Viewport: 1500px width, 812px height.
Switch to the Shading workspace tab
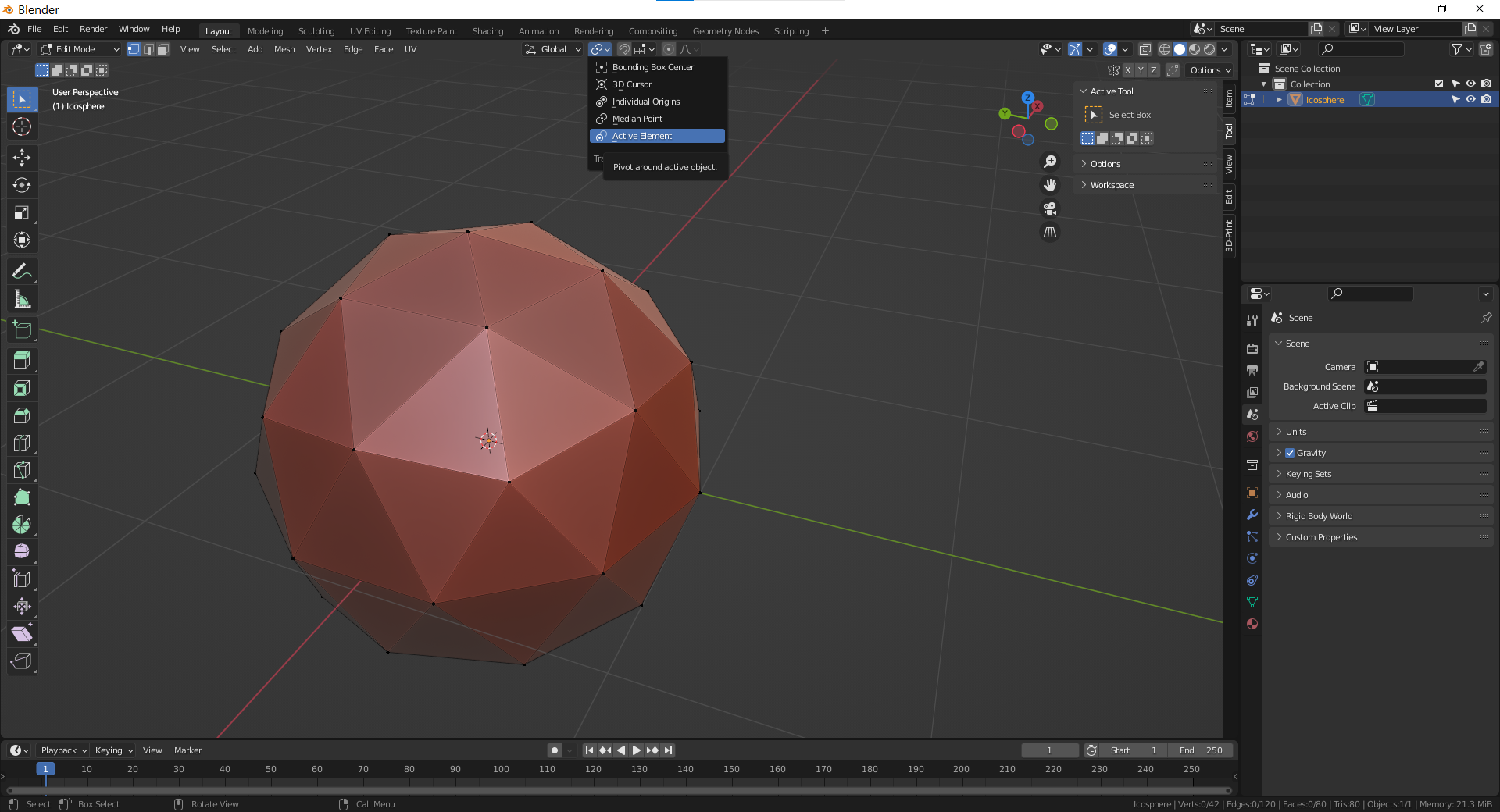pos(487,31)
